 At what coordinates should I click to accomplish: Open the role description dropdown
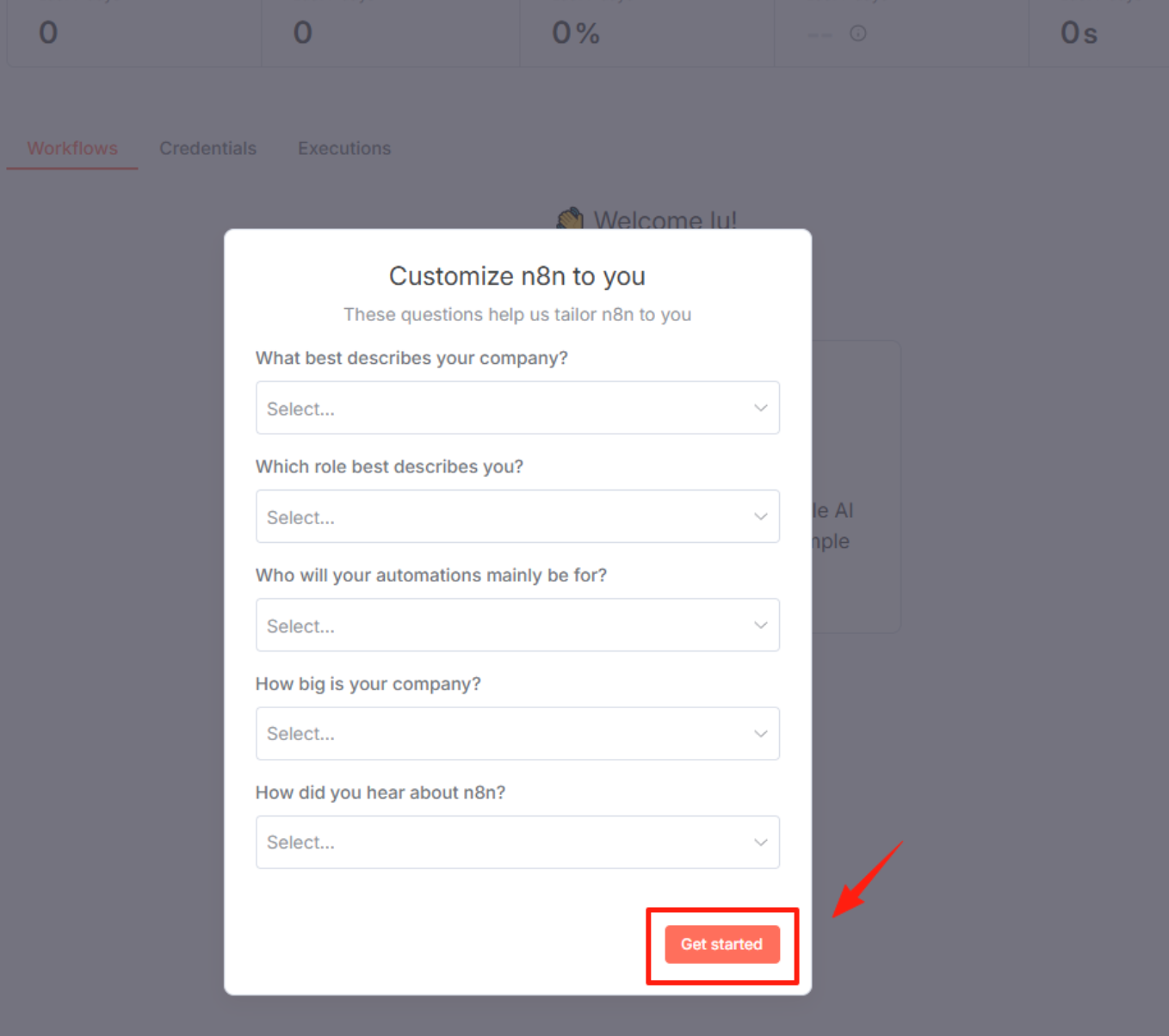click(517, 516)
